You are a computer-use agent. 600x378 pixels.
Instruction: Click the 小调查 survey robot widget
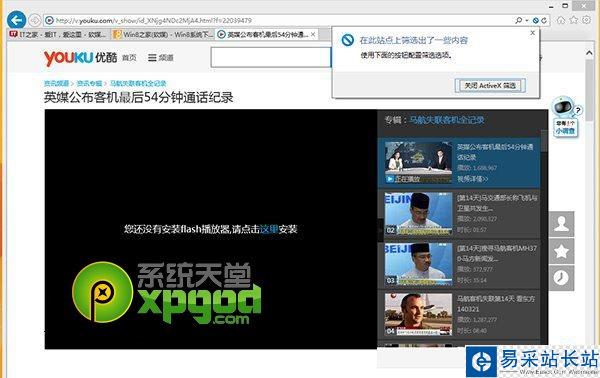click(x=566, y=116)
